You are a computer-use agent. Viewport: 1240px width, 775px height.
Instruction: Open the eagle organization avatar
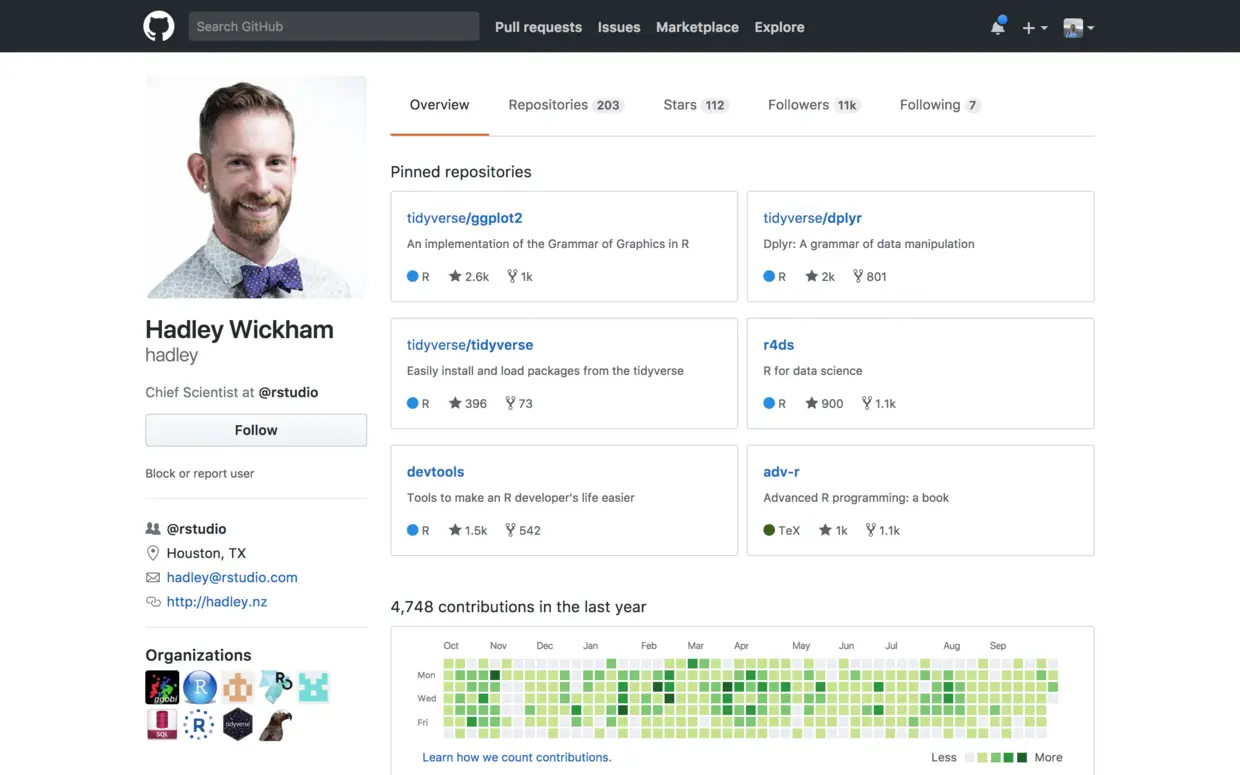tap(275, 724)
